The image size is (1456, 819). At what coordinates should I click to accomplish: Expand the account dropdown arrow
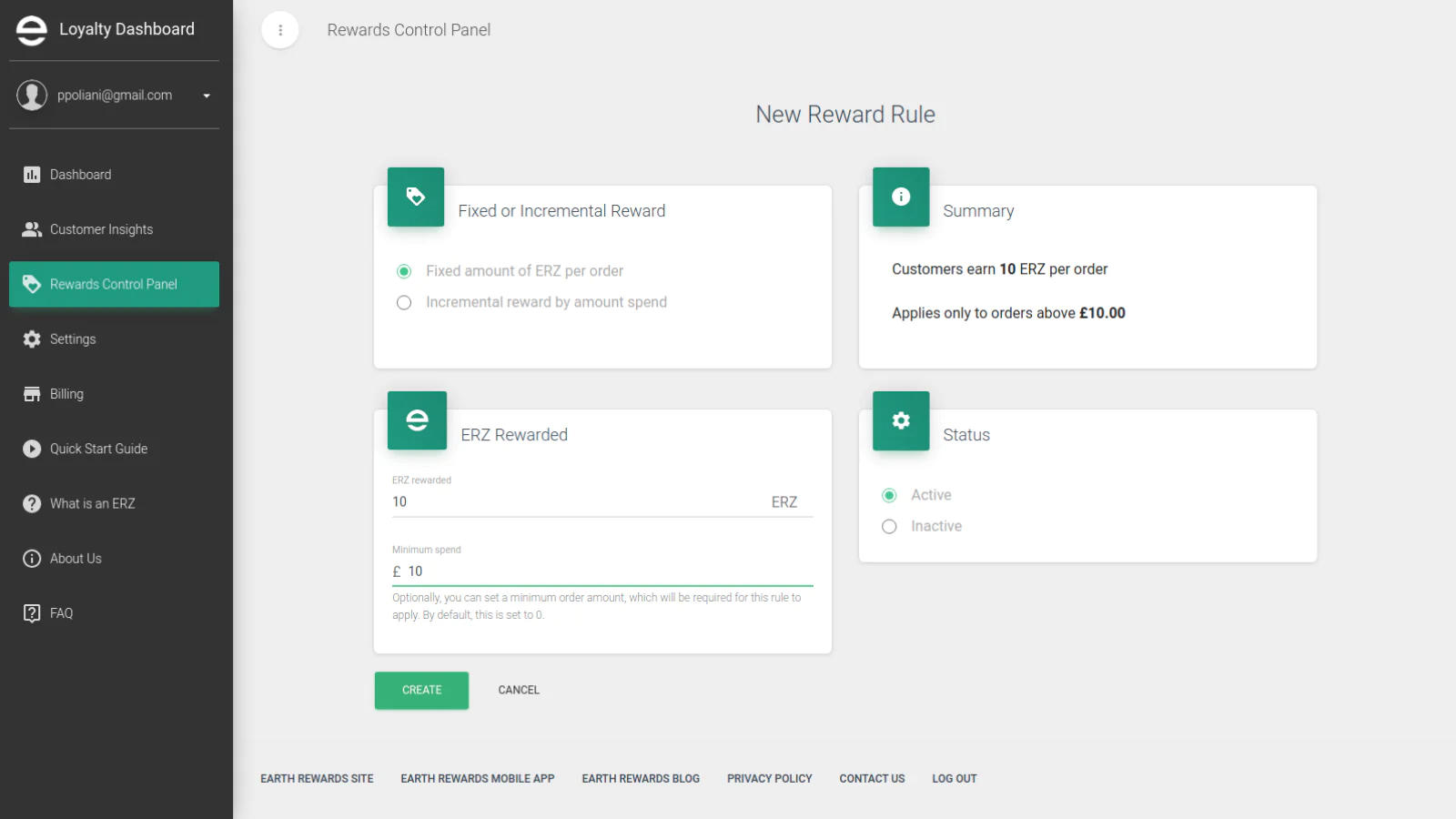(207, 96)
